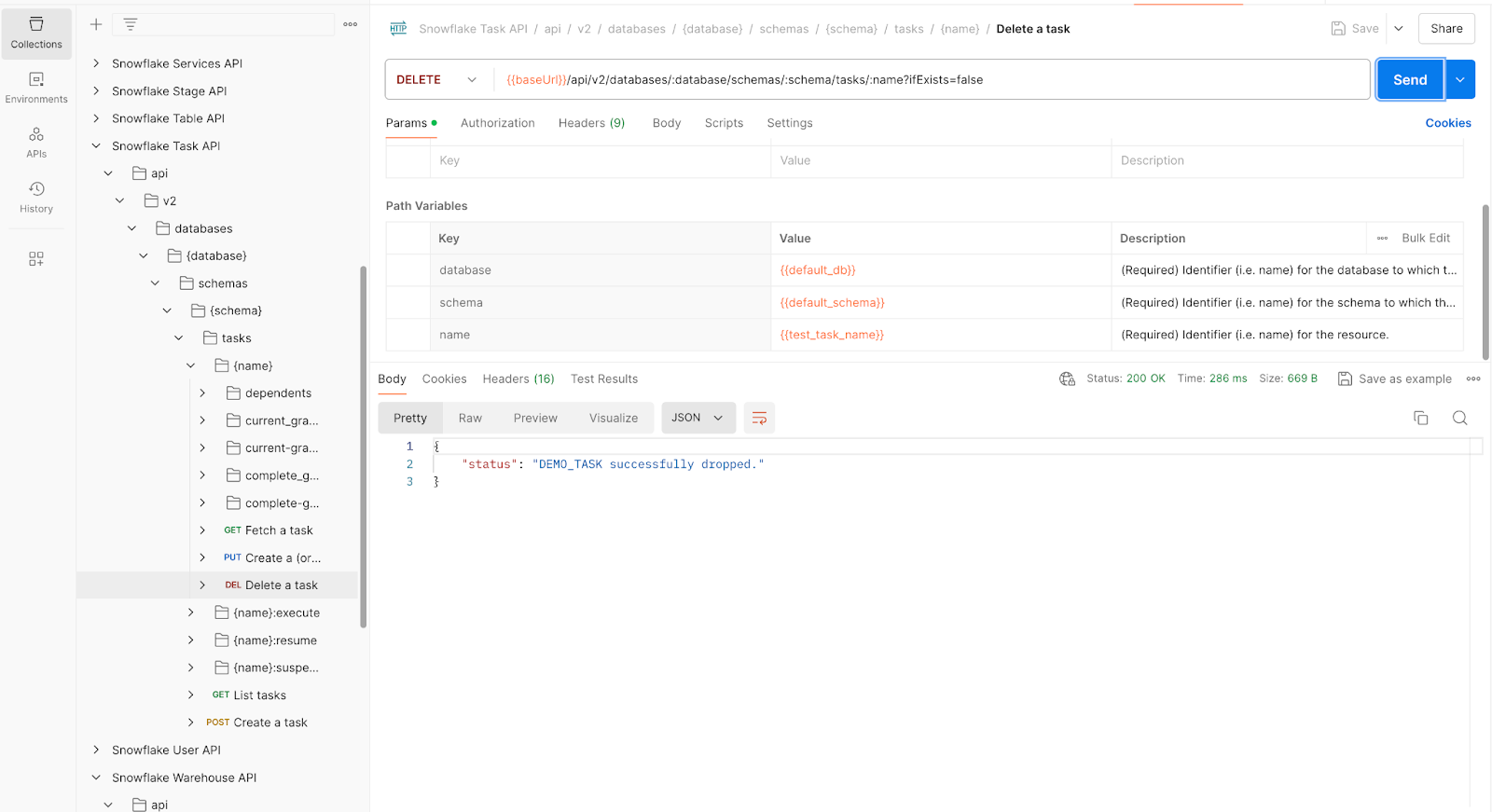Open the APIs sidebar section
1492x812 pixels.
[36, 143]
